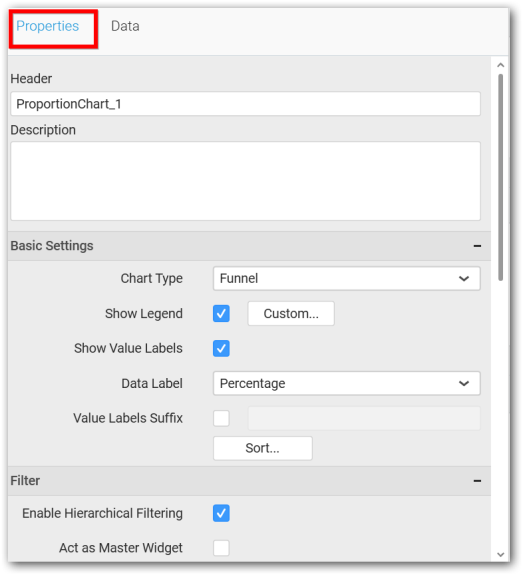This screenshot has width=523, height=575.
Task: Enable the Value Labels Suffix checkbox
Action: click(221, 418)
